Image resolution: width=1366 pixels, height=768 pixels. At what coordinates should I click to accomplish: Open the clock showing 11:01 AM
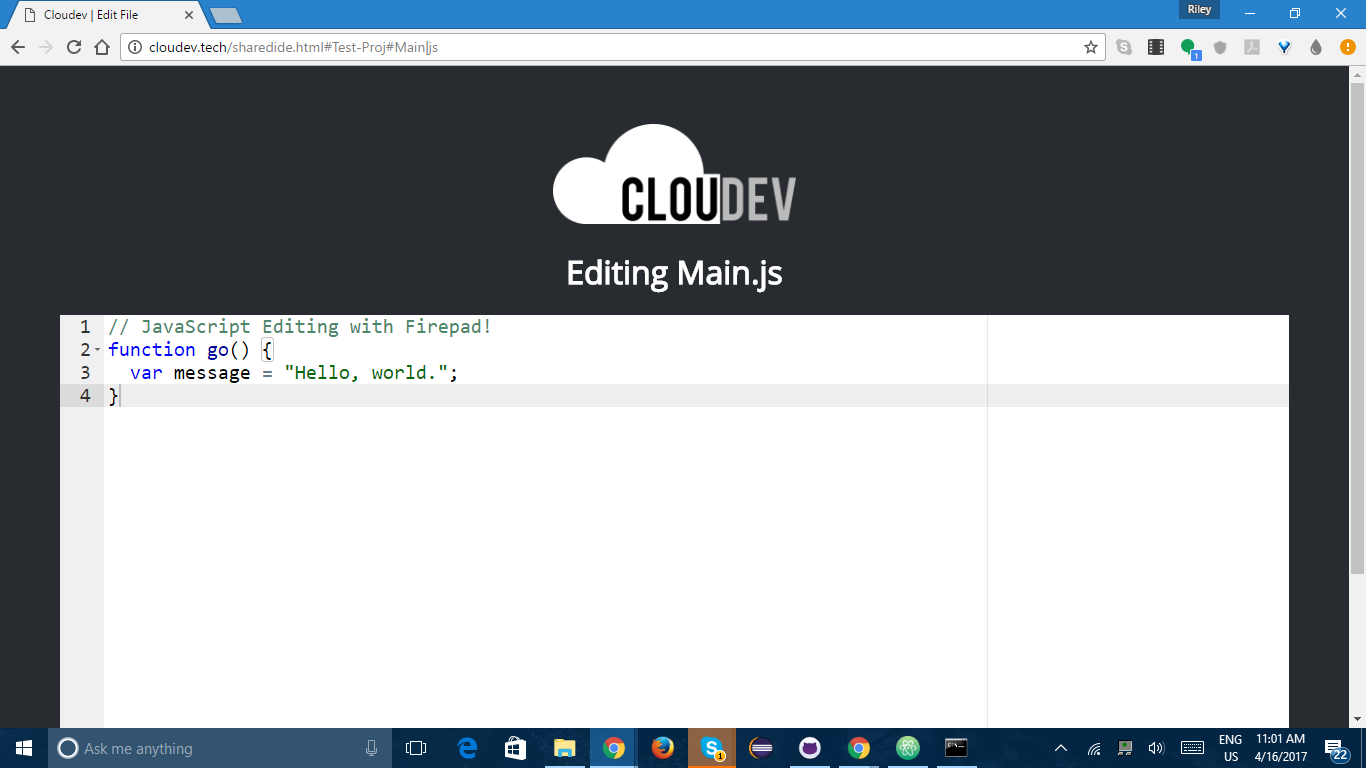point(1281,748)
